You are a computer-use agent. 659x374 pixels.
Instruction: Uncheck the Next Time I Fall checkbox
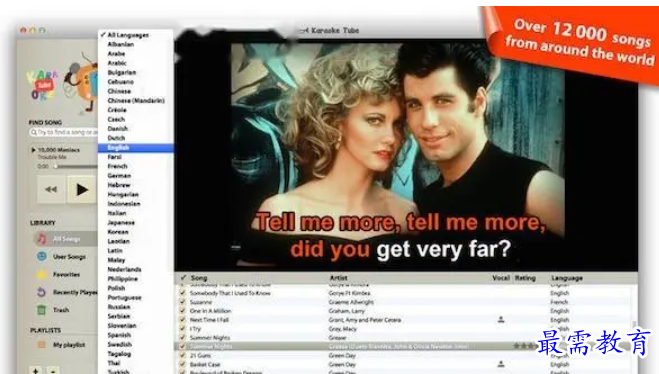[182, 320]
